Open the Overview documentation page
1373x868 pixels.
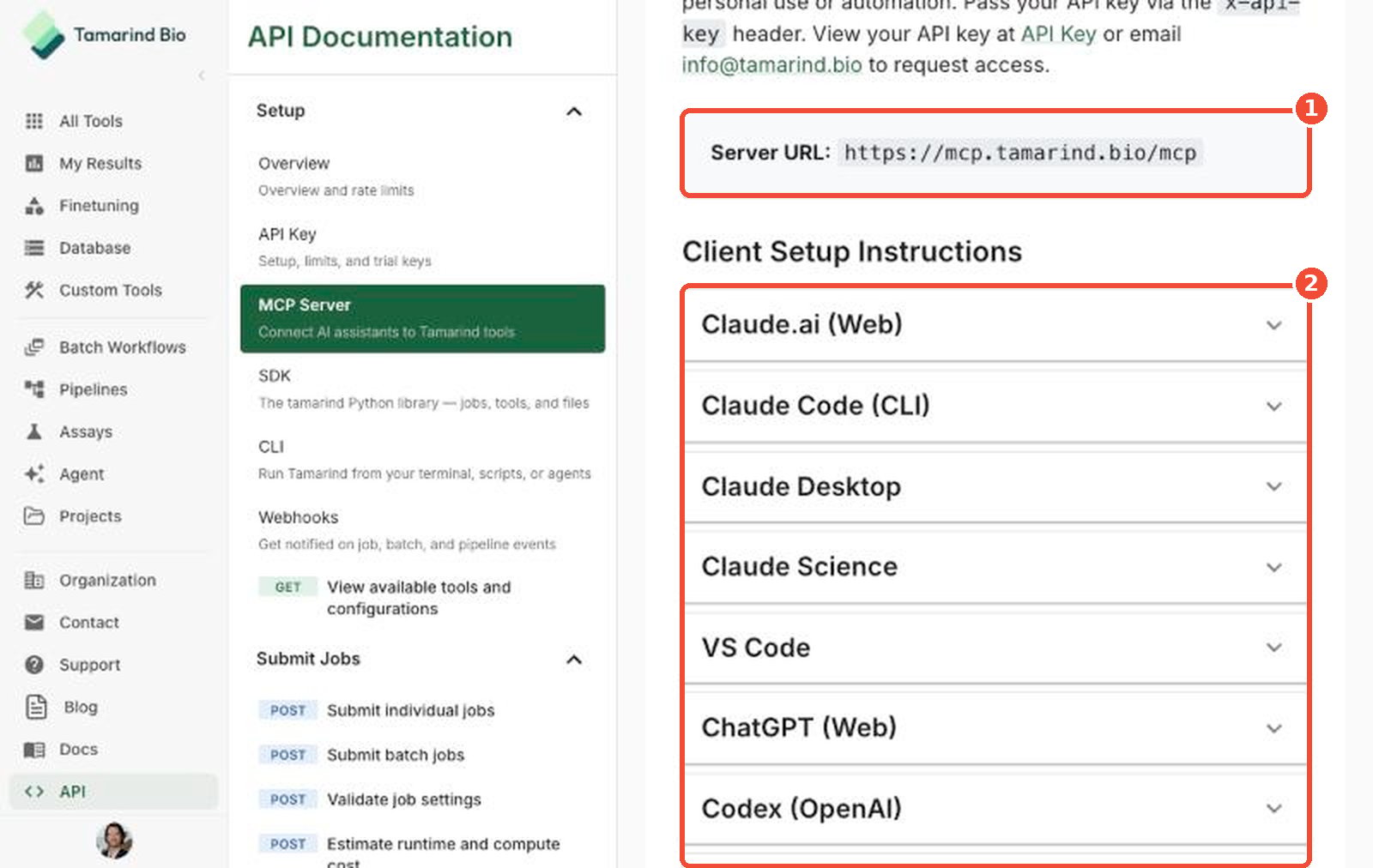point(422,176)
